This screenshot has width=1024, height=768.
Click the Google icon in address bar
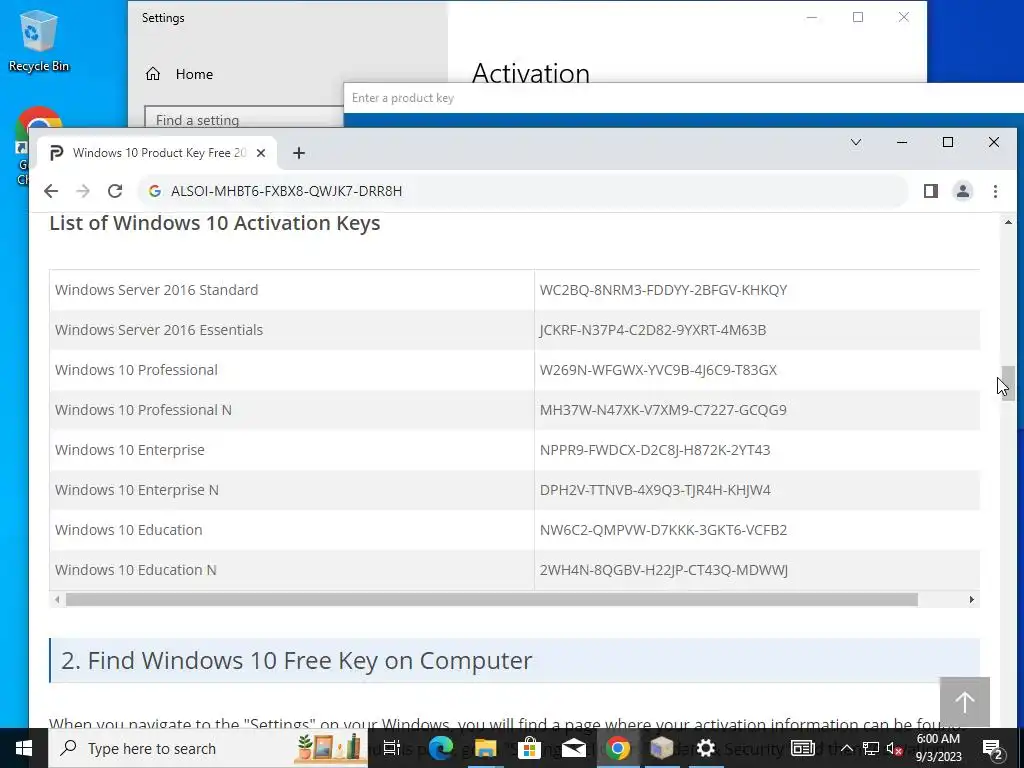point(155,191)
